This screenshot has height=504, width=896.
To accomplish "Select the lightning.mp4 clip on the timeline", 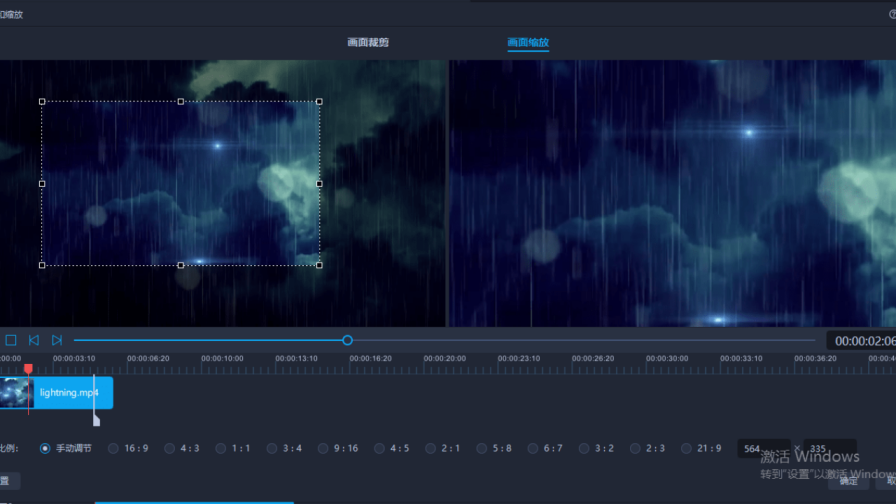I will pyautogui.click(x=70, y=393).
